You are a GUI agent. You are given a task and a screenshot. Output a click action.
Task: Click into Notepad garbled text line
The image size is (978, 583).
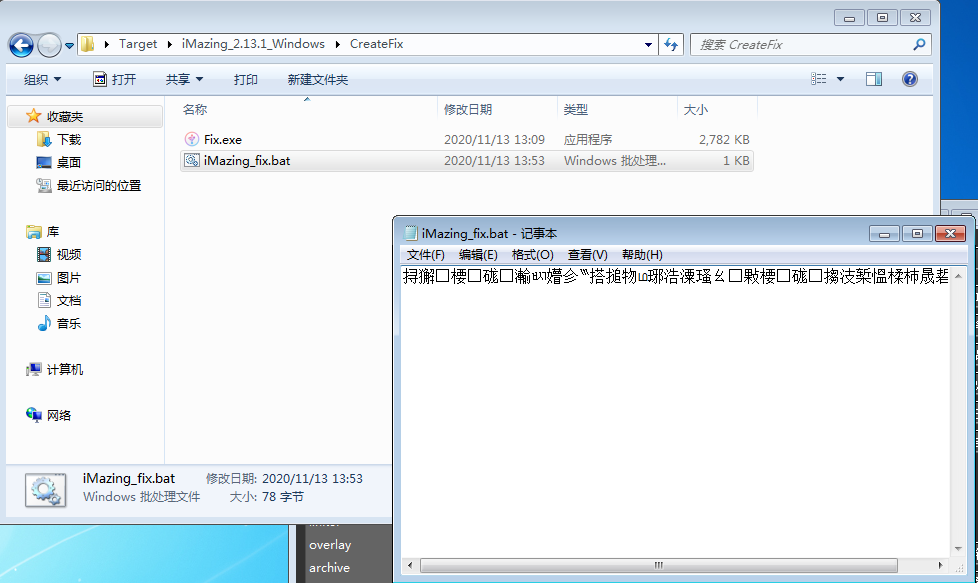pyautogui.click(x=675, y=276)
